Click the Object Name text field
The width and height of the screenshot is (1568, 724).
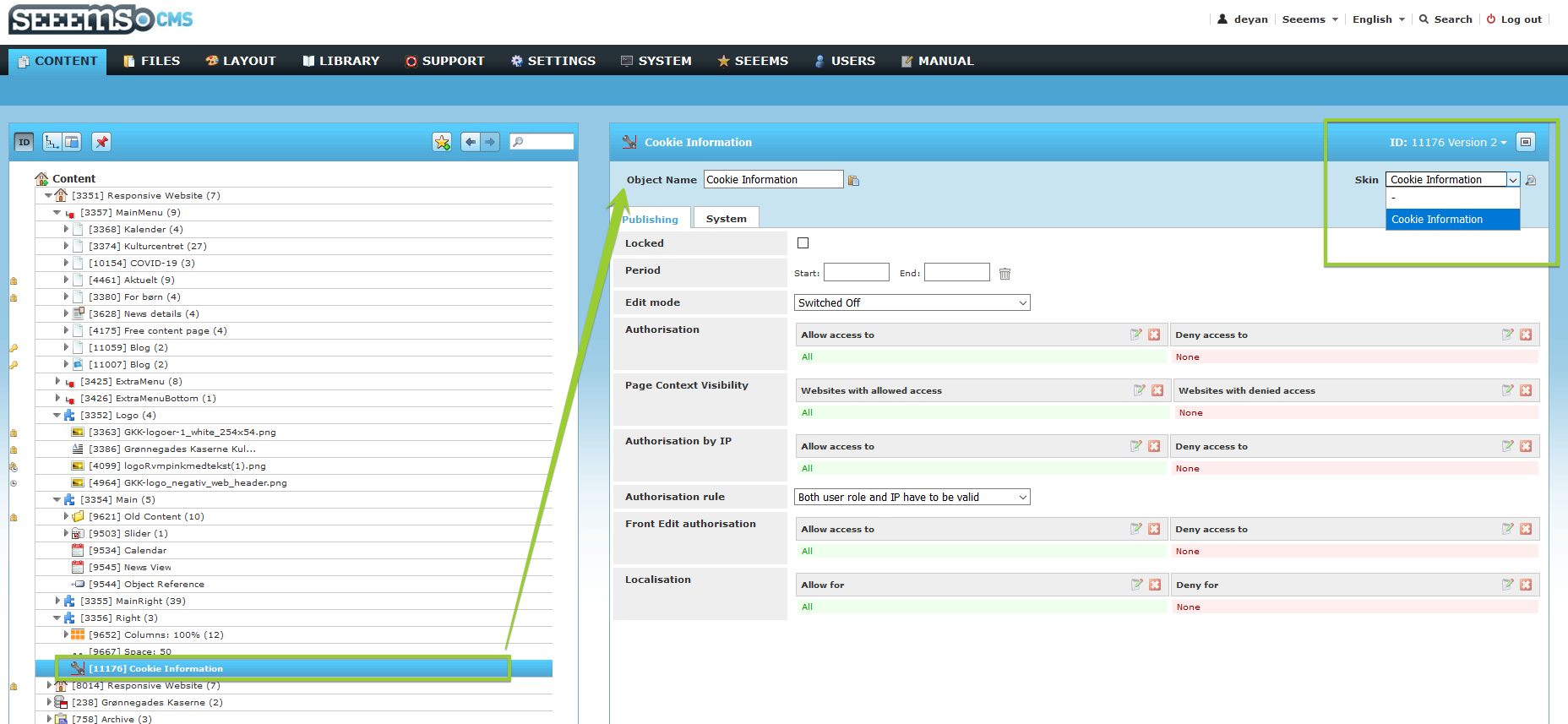[x=773, y=179]
